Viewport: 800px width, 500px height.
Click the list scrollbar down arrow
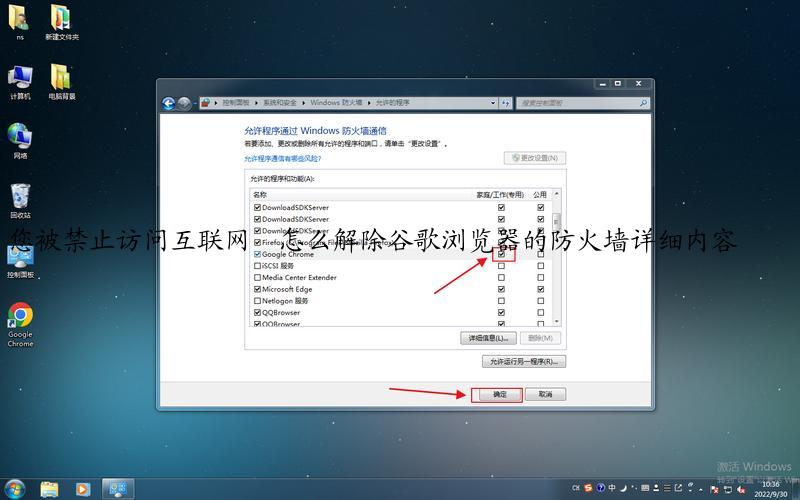[x=556, y=321]
